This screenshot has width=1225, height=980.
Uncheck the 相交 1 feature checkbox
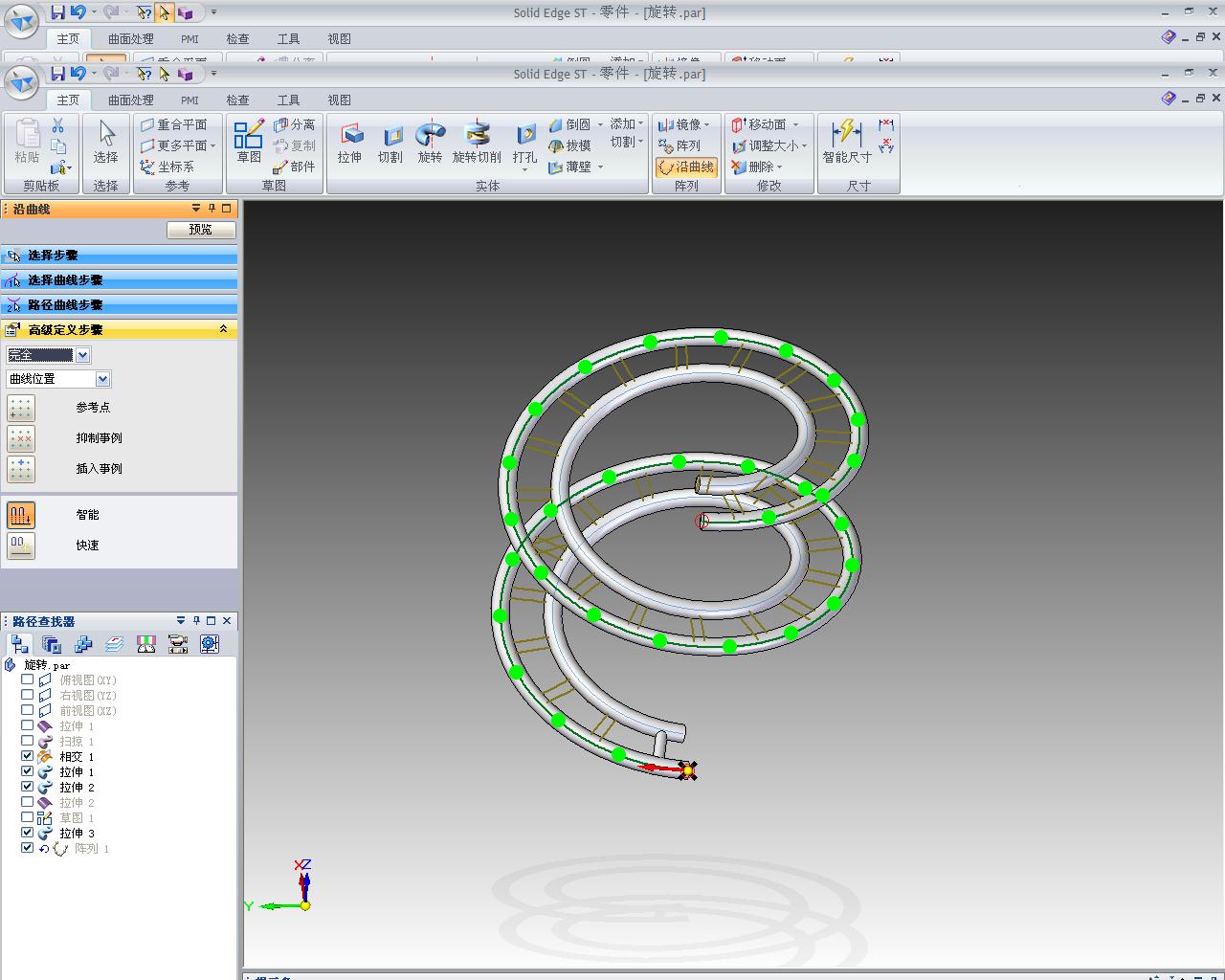27,756
